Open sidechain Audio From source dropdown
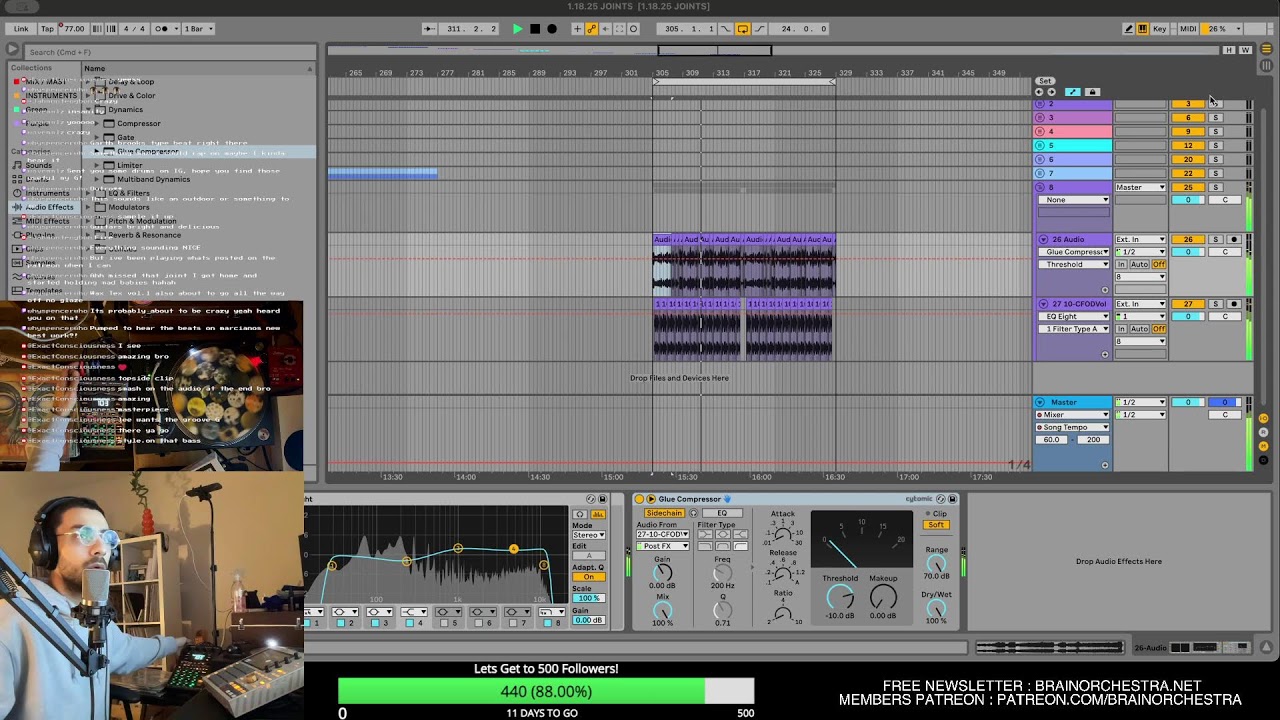This screenshot has width=1280, height=720. (x=663, y=534)
